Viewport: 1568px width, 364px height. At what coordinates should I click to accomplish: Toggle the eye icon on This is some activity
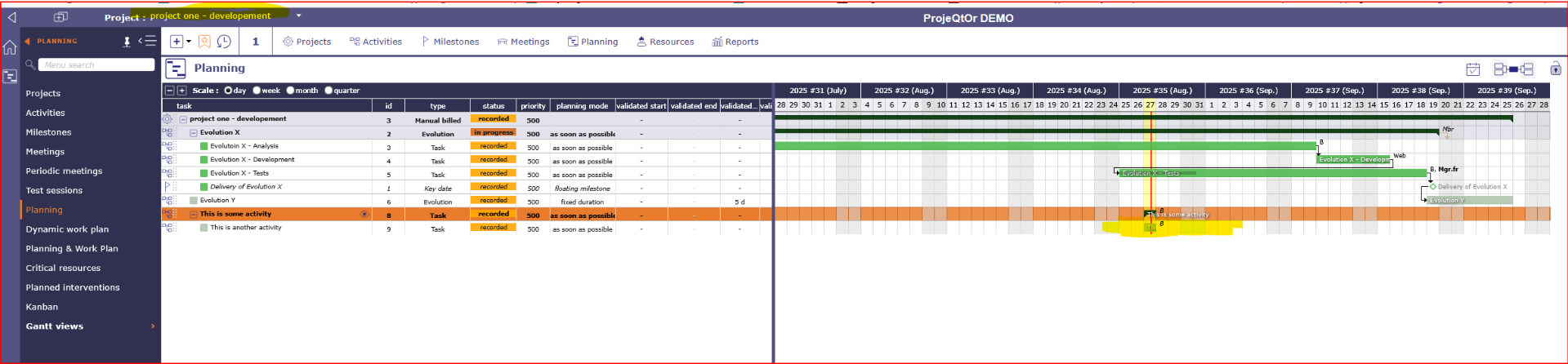364,214
